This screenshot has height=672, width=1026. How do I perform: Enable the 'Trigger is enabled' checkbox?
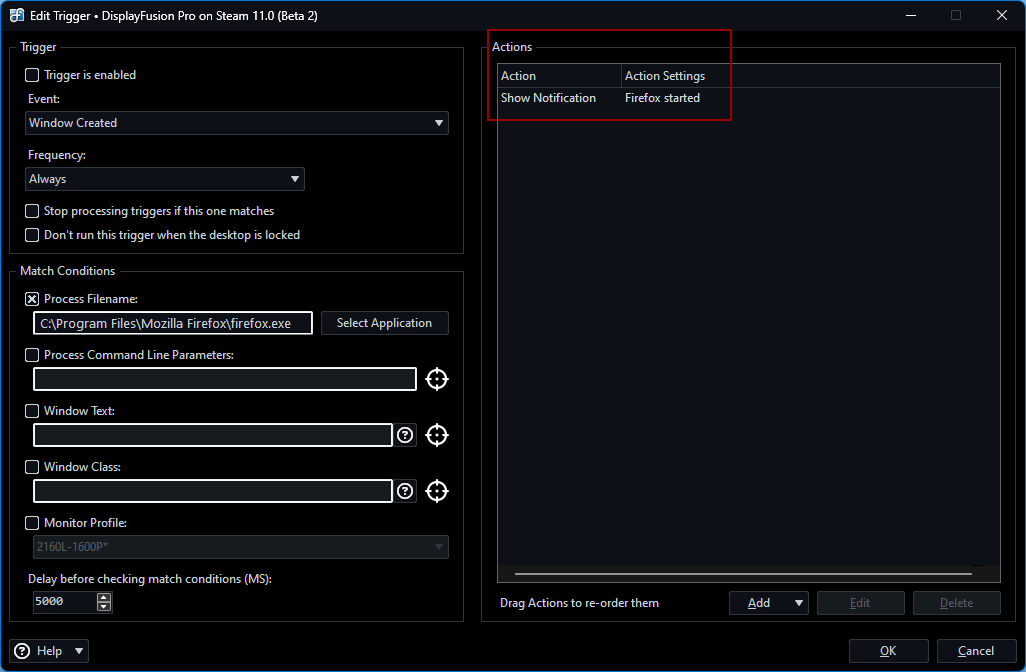[33, 75]
